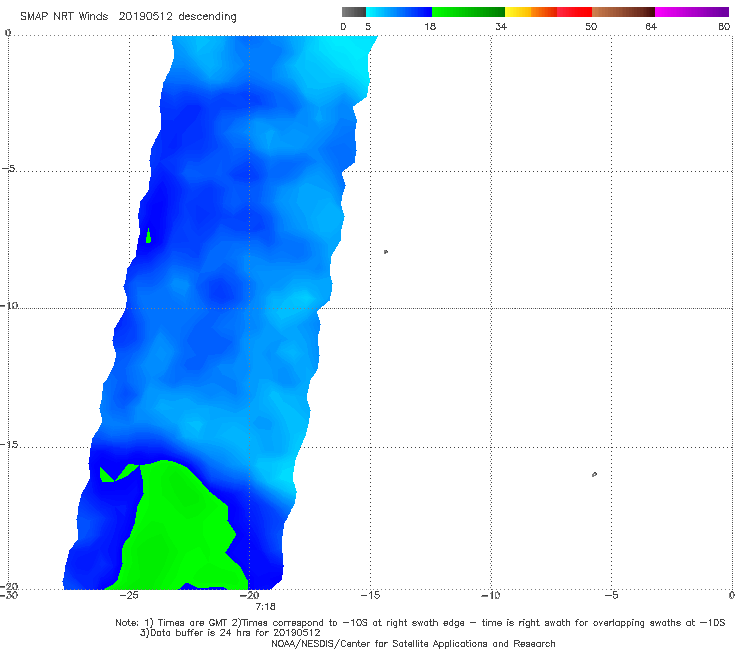The width and height of the screenshot is (740, 650).
Task: Click the swath time label '7:18'
Action: coord(265,606)
